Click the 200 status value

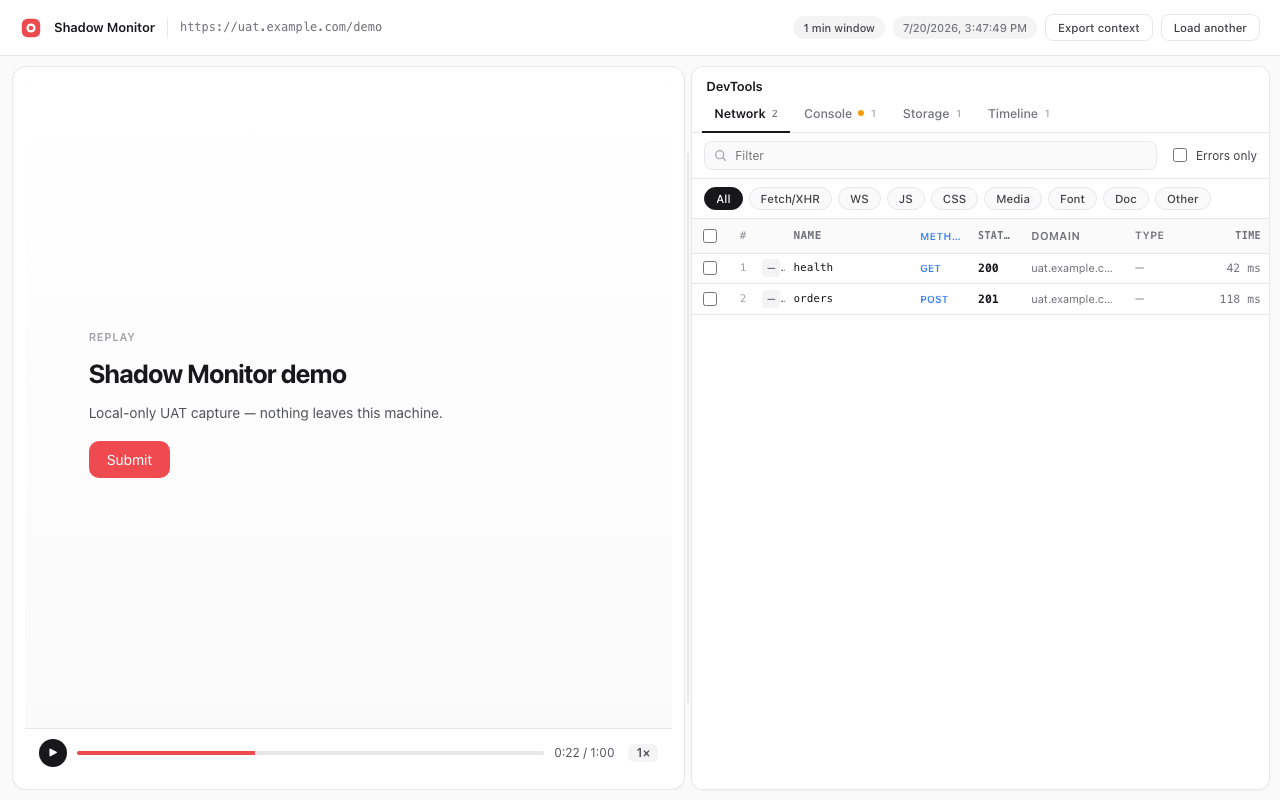988,268
